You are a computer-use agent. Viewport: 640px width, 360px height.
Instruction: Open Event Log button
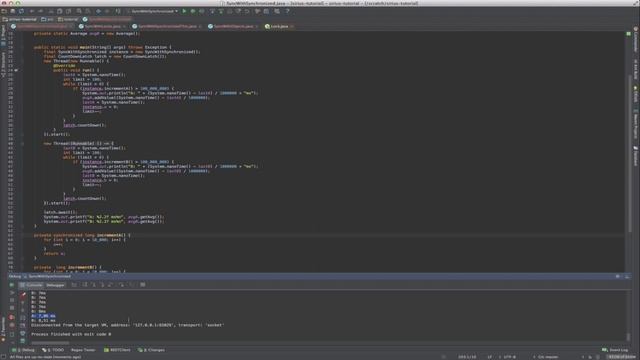[x=615, y=350]
